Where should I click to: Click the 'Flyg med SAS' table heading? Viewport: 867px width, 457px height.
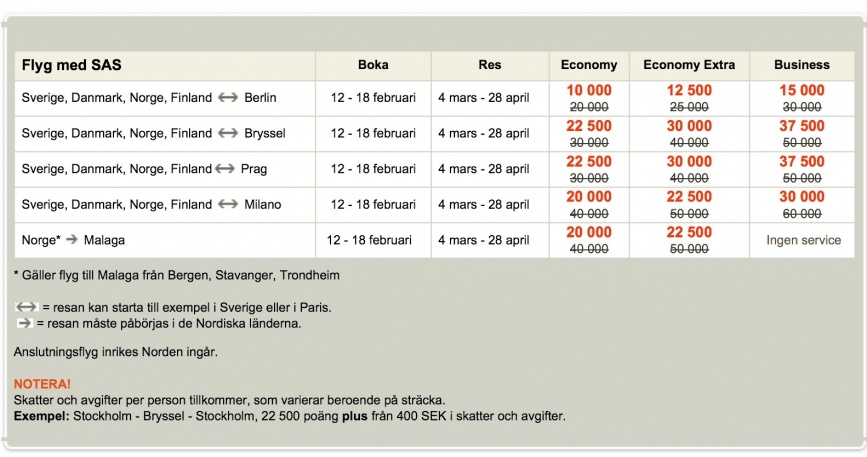pyautogui.click(x=72, y=65)
